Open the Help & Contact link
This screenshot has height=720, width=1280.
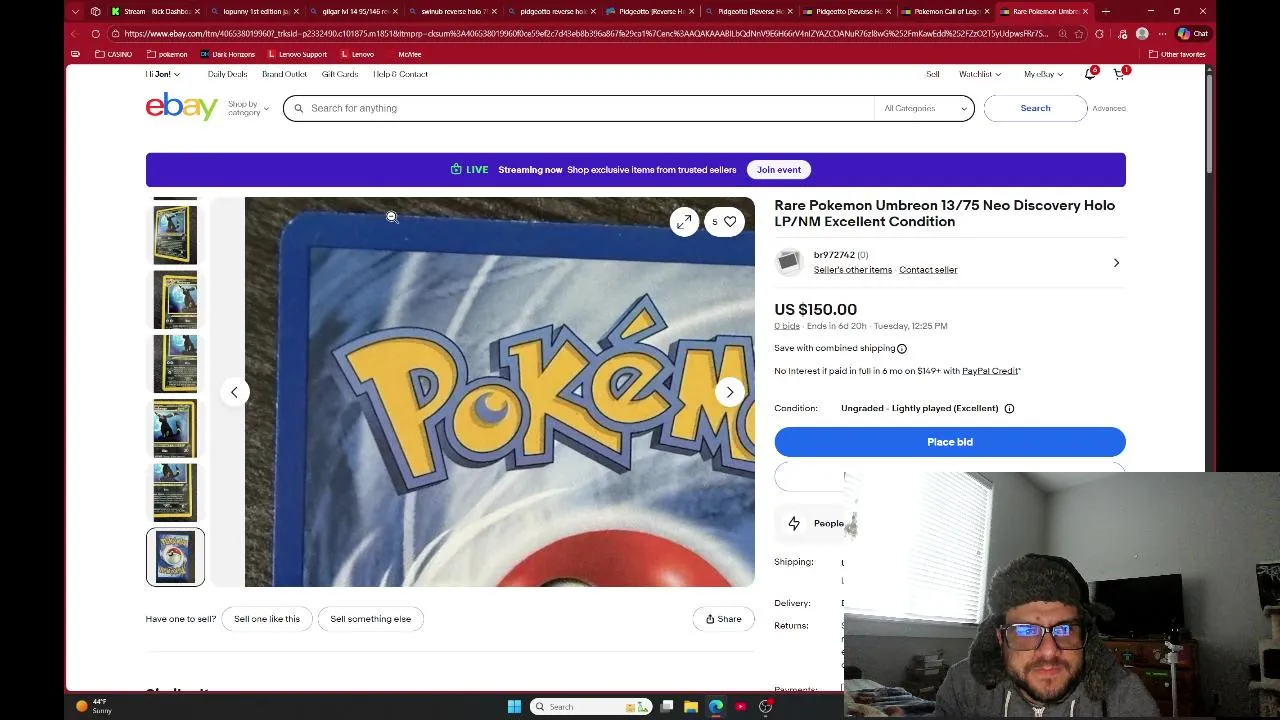tap(400, 74)
